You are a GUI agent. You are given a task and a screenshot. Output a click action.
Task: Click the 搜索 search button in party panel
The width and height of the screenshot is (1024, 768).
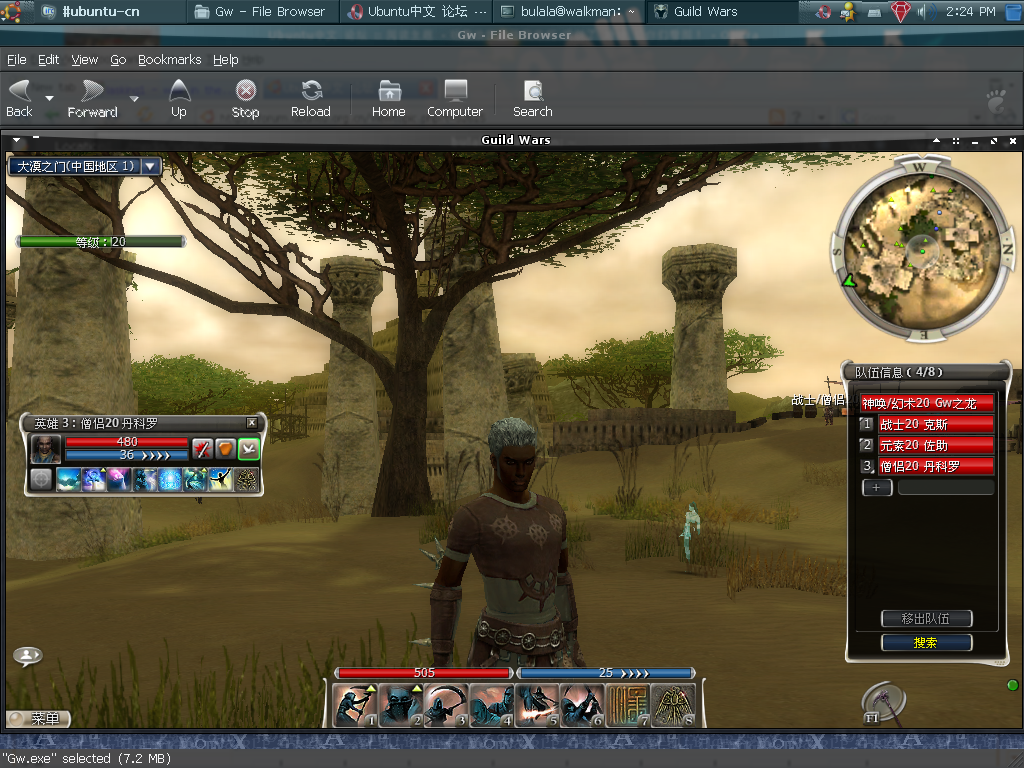click(x=926, y=643)
